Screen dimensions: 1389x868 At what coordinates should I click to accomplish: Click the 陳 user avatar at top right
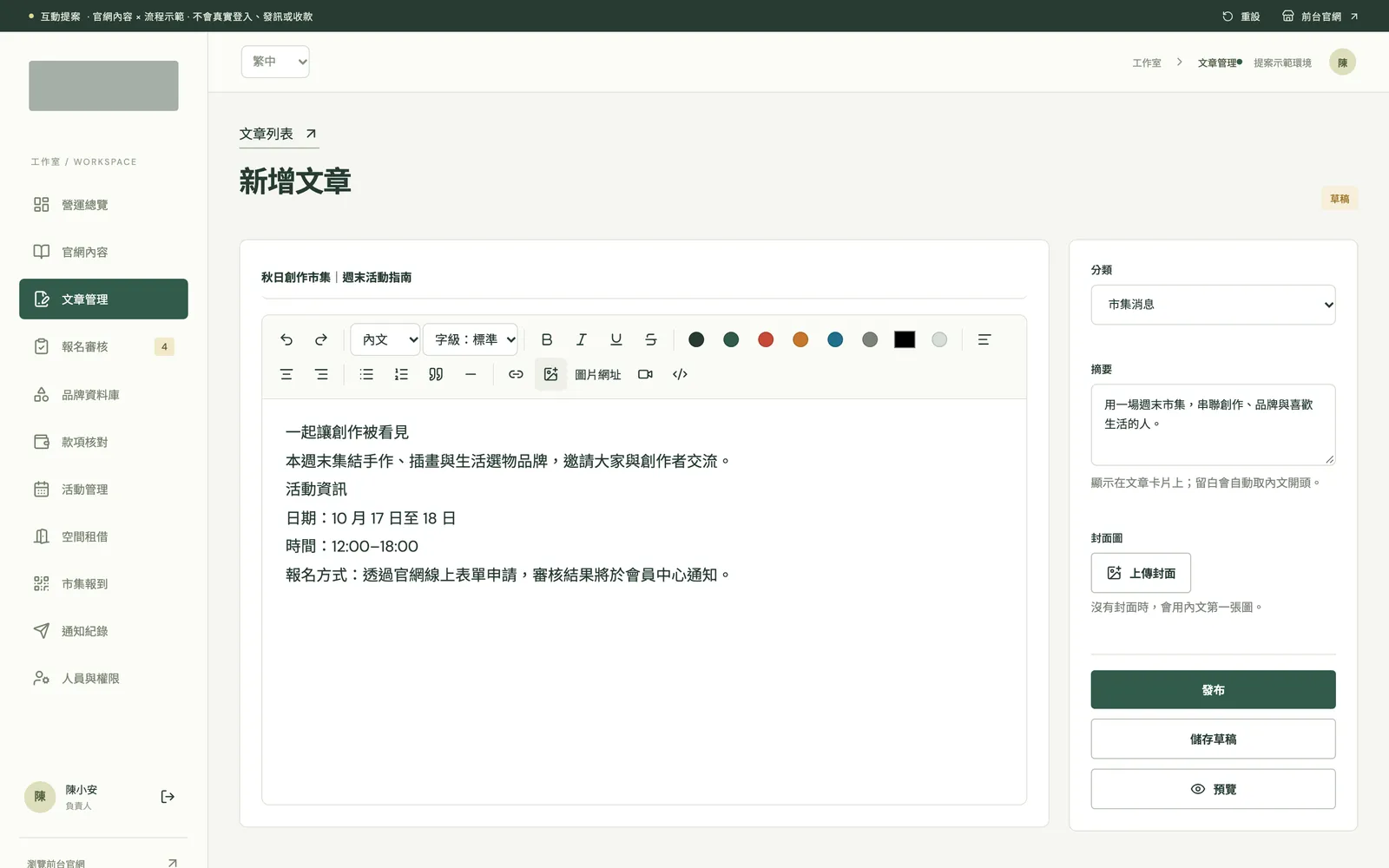[1342, 62]
